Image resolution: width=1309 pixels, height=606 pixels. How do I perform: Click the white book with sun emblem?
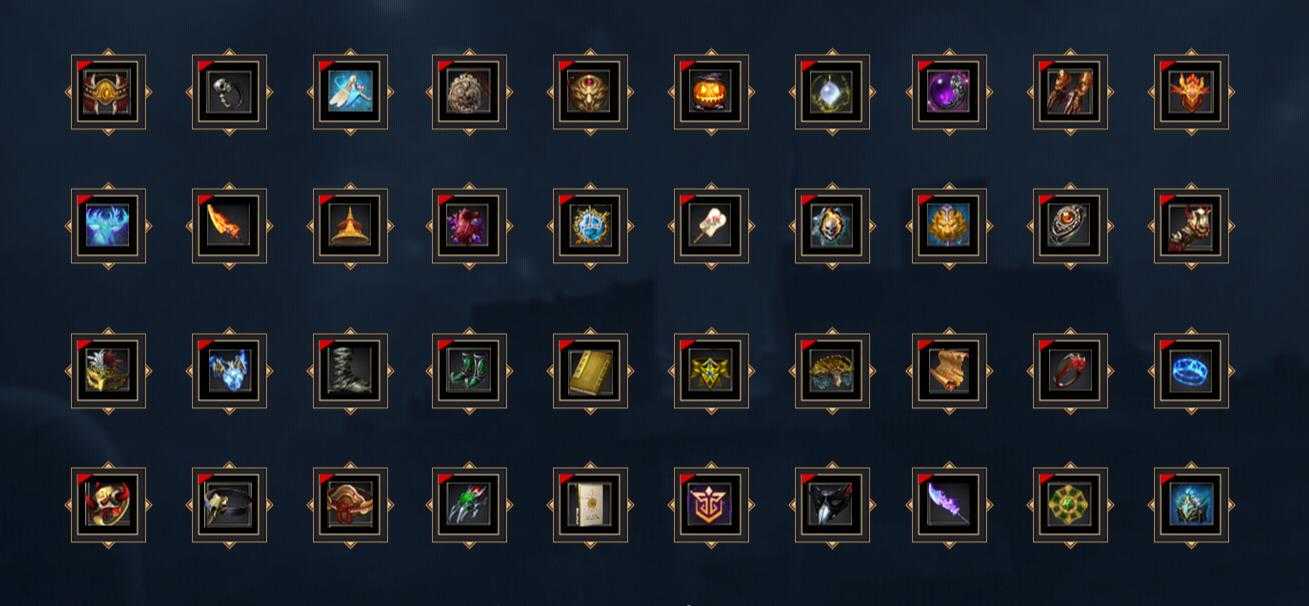click(x=590, y=505)
